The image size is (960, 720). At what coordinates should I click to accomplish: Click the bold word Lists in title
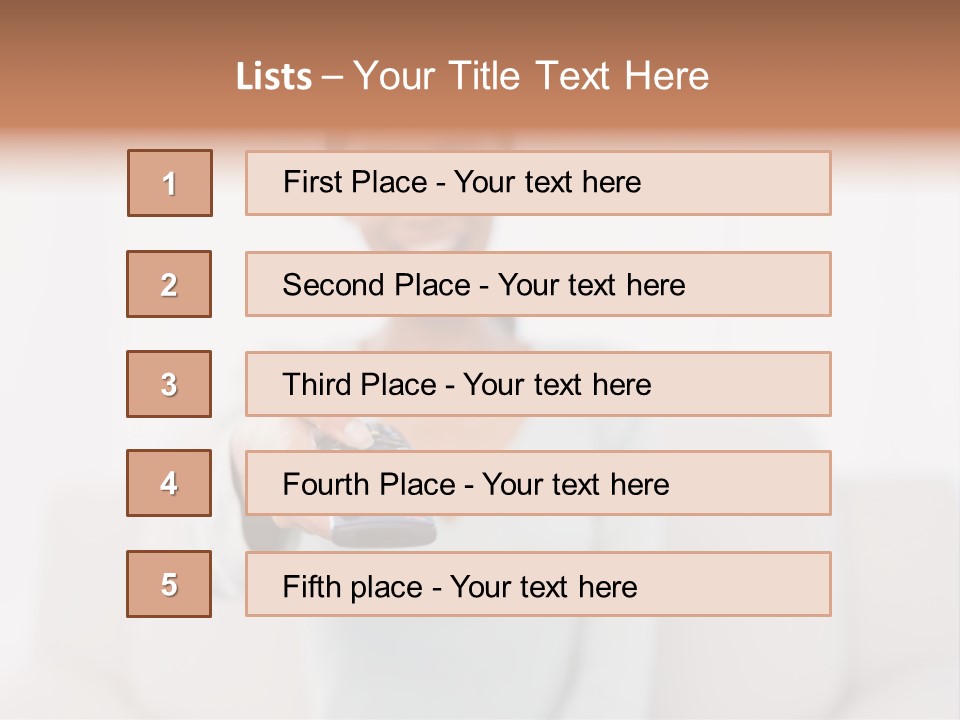(x=274, y=77)
